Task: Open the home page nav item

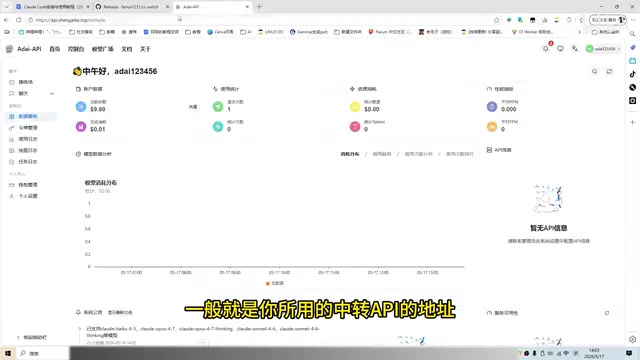Action: (x=55, y=49)
